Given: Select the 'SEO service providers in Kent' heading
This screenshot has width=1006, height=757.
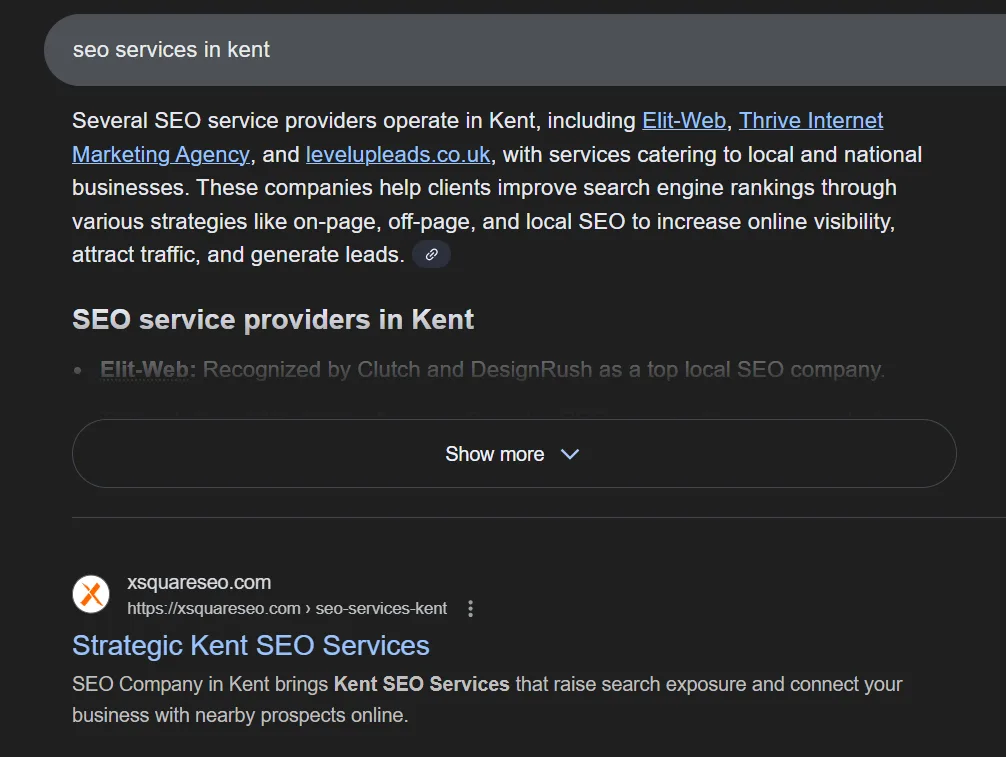Looking at the screenshot, I should (272, 319).
